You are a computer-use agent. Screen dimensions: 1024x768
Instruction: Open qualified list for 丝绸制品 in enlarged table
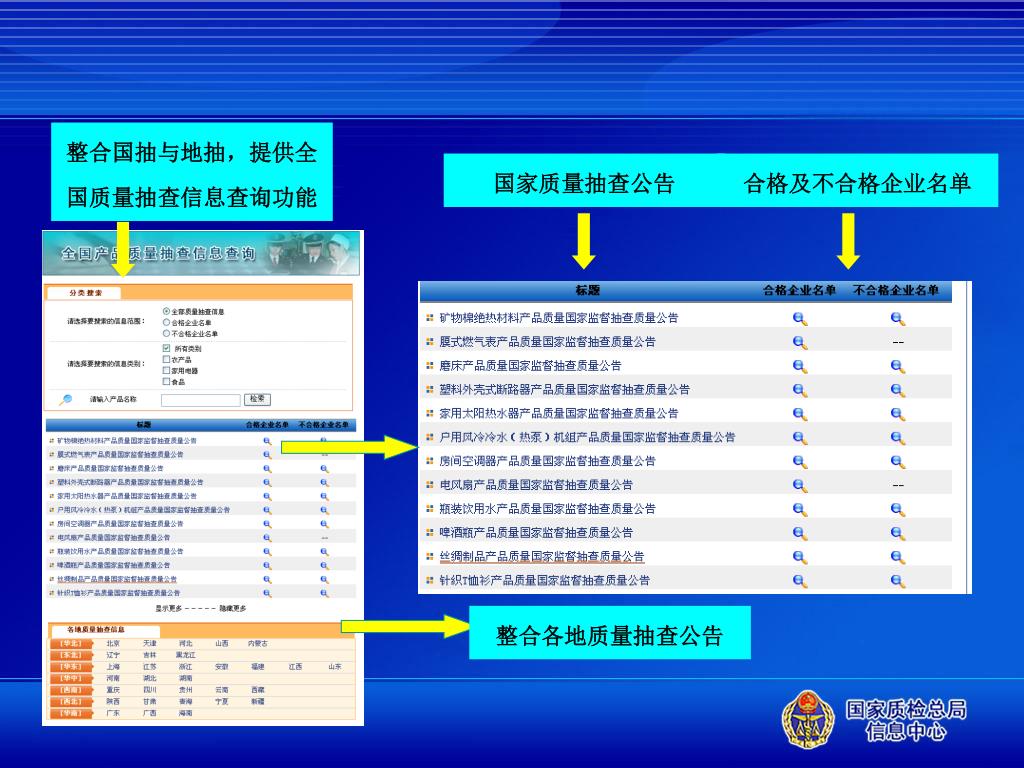point(800,557)
